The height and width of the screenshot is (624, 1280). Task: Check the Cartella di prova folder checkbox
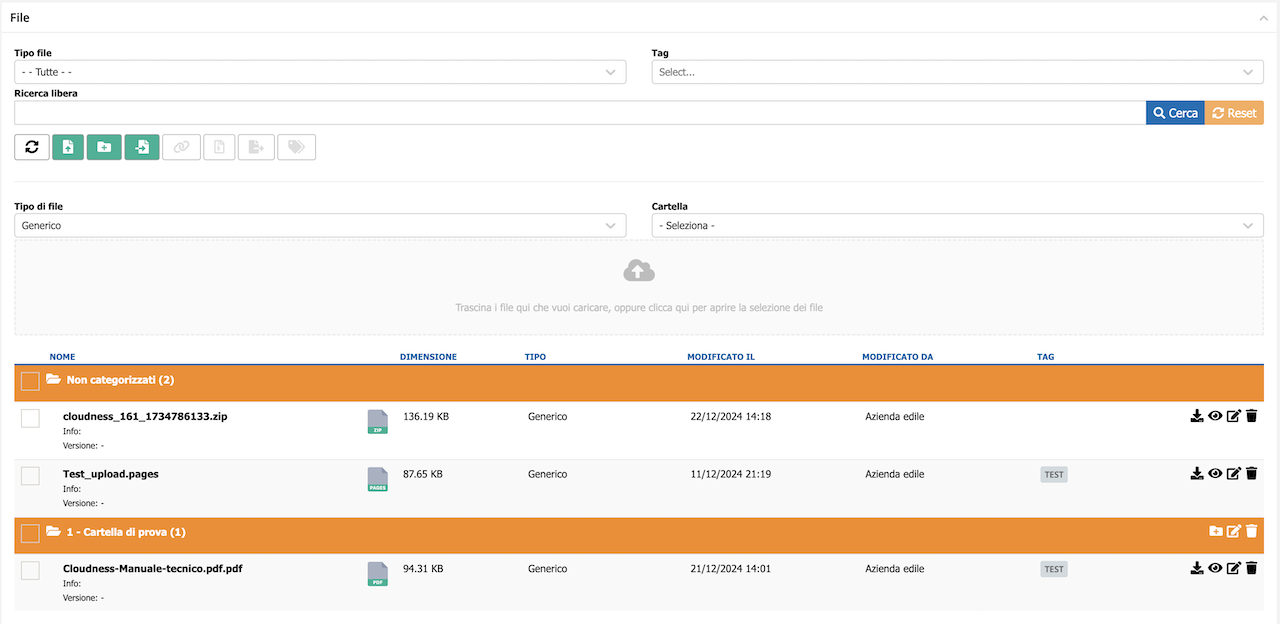(30, 533)
